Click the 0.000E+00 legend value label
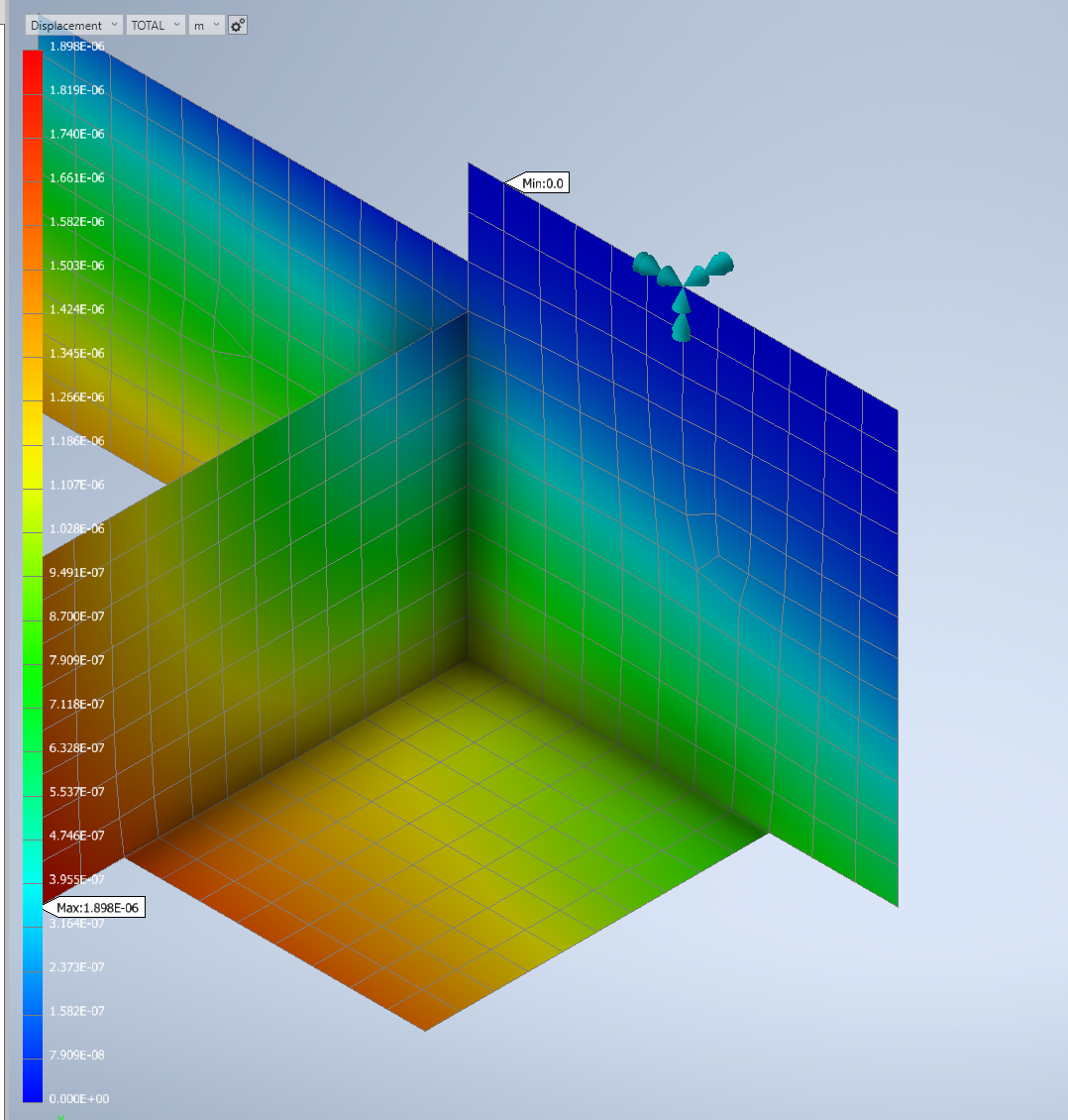 click(81, 1098)
